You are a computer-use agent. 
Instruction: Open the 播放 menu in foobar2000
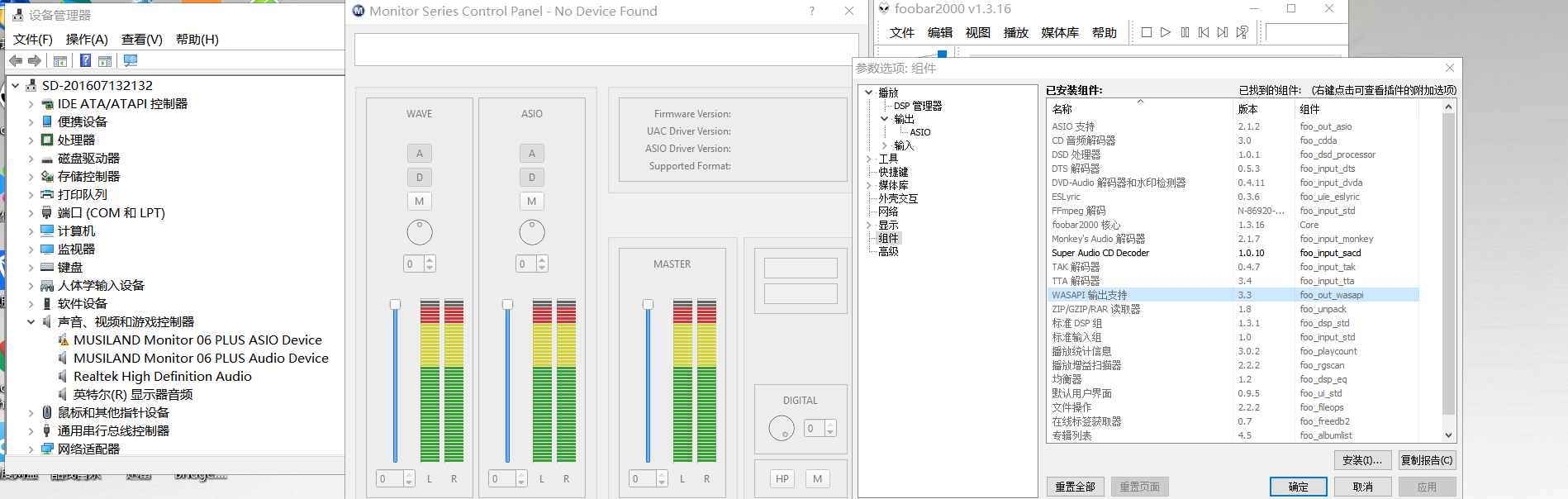click(x=1016, y=32)
